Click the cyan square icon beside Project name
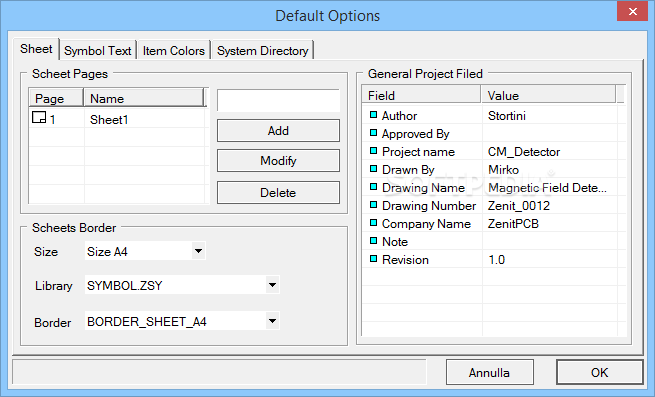Screen dimensions: 655x397 373,150
